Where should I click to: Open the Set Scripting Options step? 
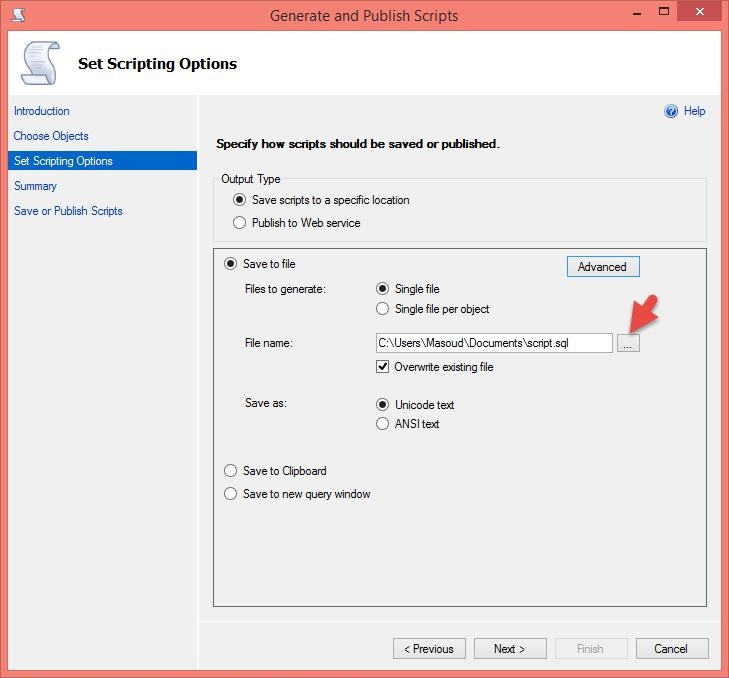pyautogui.click(x=102, y=161)
